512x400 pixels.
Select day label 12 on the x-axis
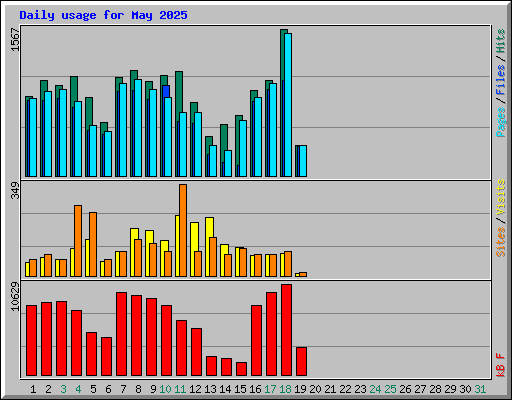(195, 389)
